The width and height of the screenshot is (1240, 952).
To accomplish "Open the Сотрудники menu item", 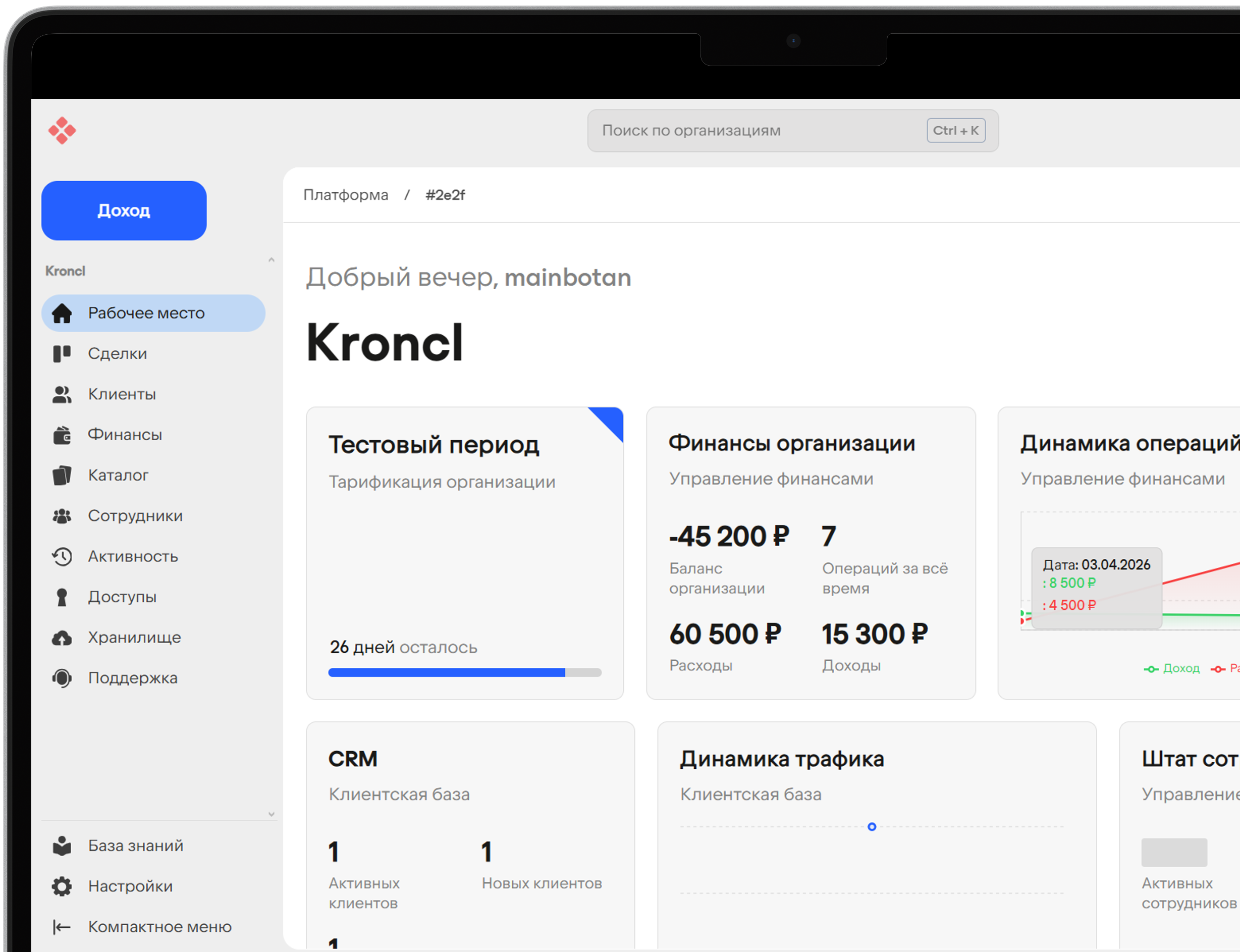I will click(x=135, y=516).
